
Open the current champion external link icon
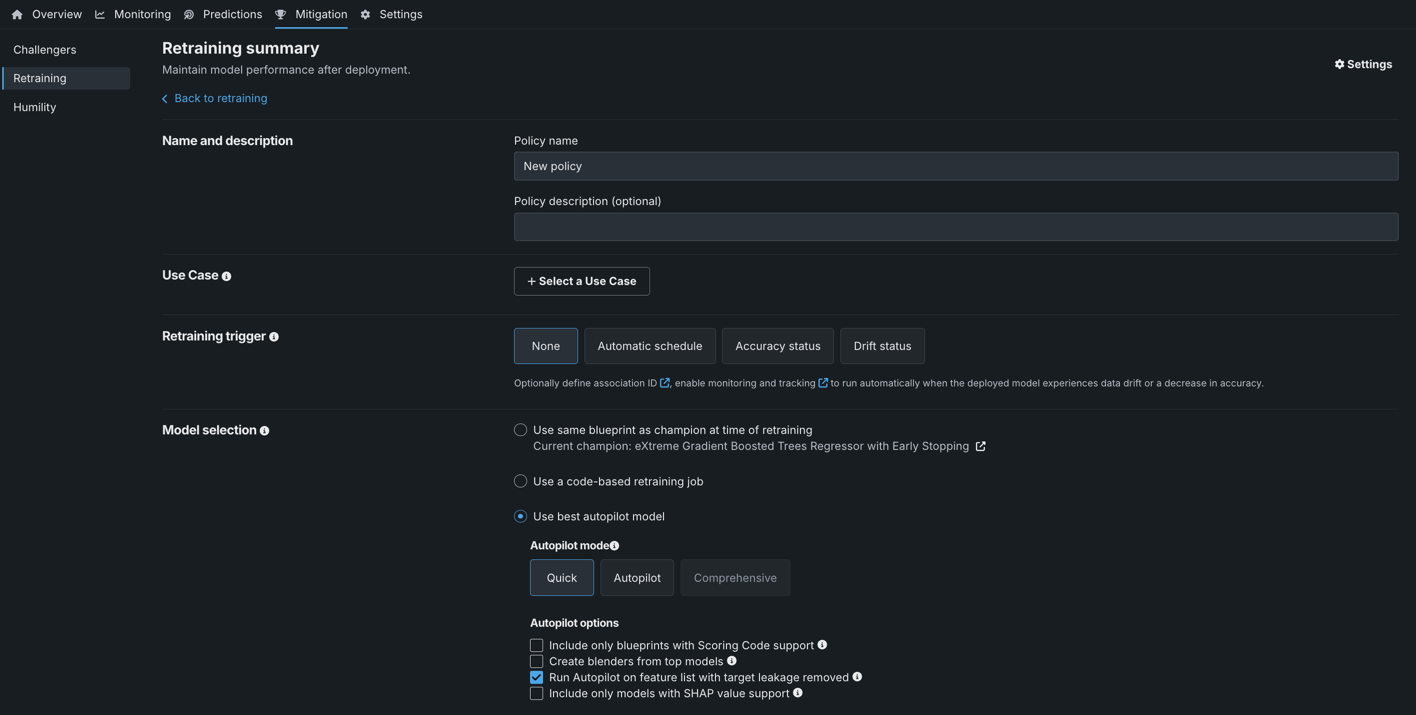click(981, 447)
